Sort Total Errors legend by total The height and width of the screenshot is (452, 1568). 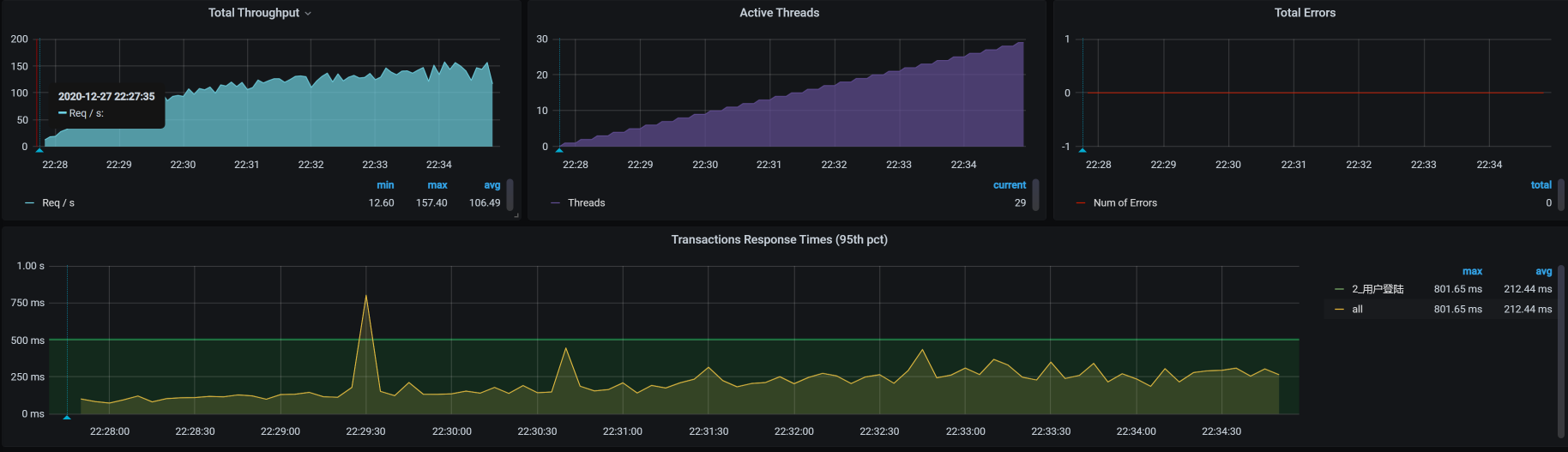click(x=1541, y=185)
